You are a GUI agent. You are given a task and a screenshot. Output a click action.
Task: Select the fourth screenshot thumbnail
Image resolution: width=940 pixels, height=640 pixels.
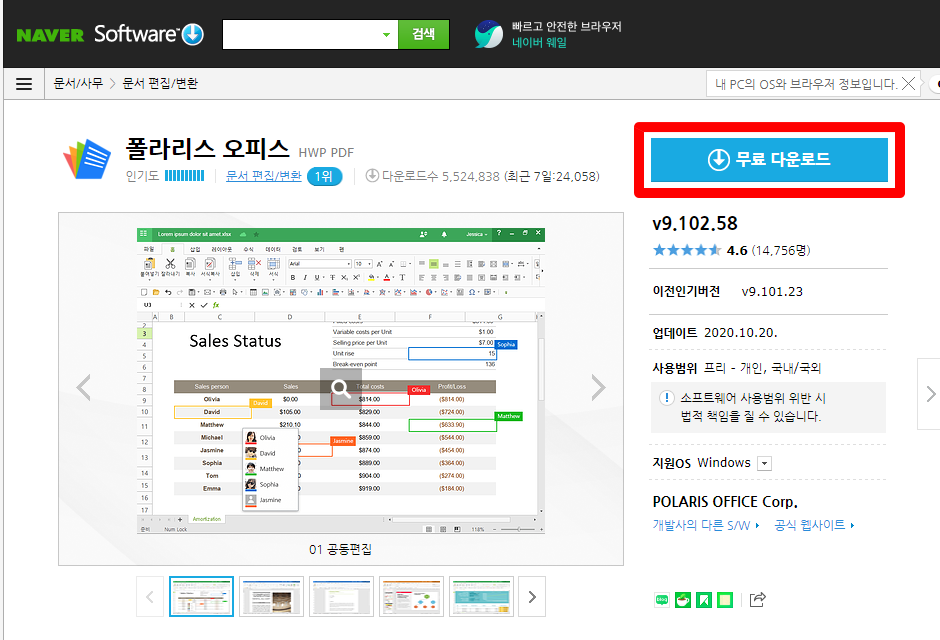[411, 596]
